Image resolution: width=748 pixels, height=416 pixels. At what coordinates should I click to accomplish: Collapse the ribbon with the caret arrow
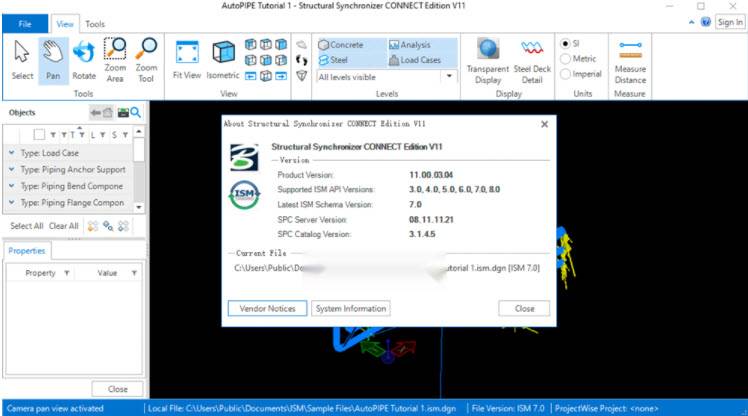tap(691, 22)
